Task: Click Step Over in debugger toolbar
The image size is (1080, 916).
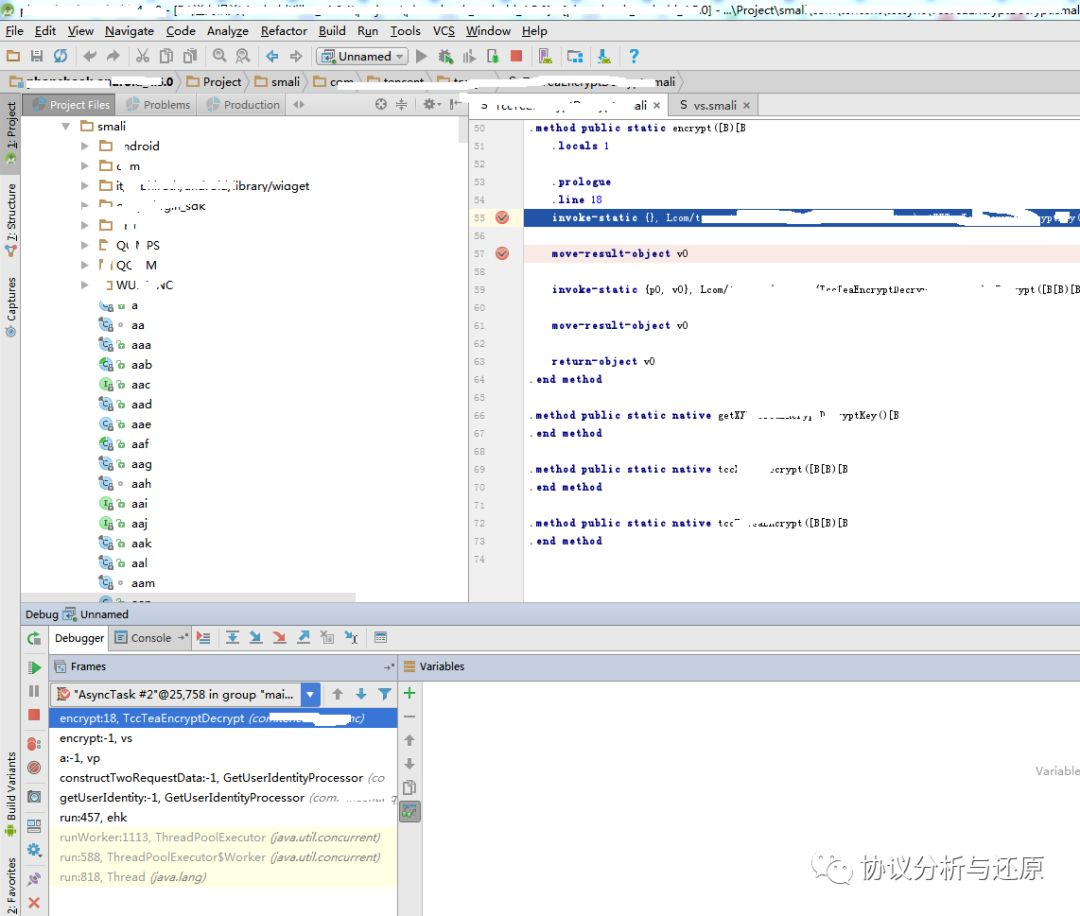Action: coord(232,637)
